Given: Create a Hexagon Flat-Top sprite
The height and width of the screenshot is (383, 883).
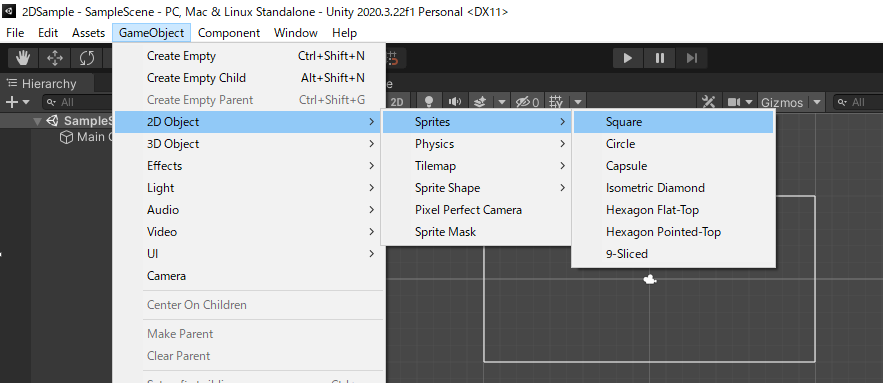Looking at the screenshot, I should pos(674,210).
